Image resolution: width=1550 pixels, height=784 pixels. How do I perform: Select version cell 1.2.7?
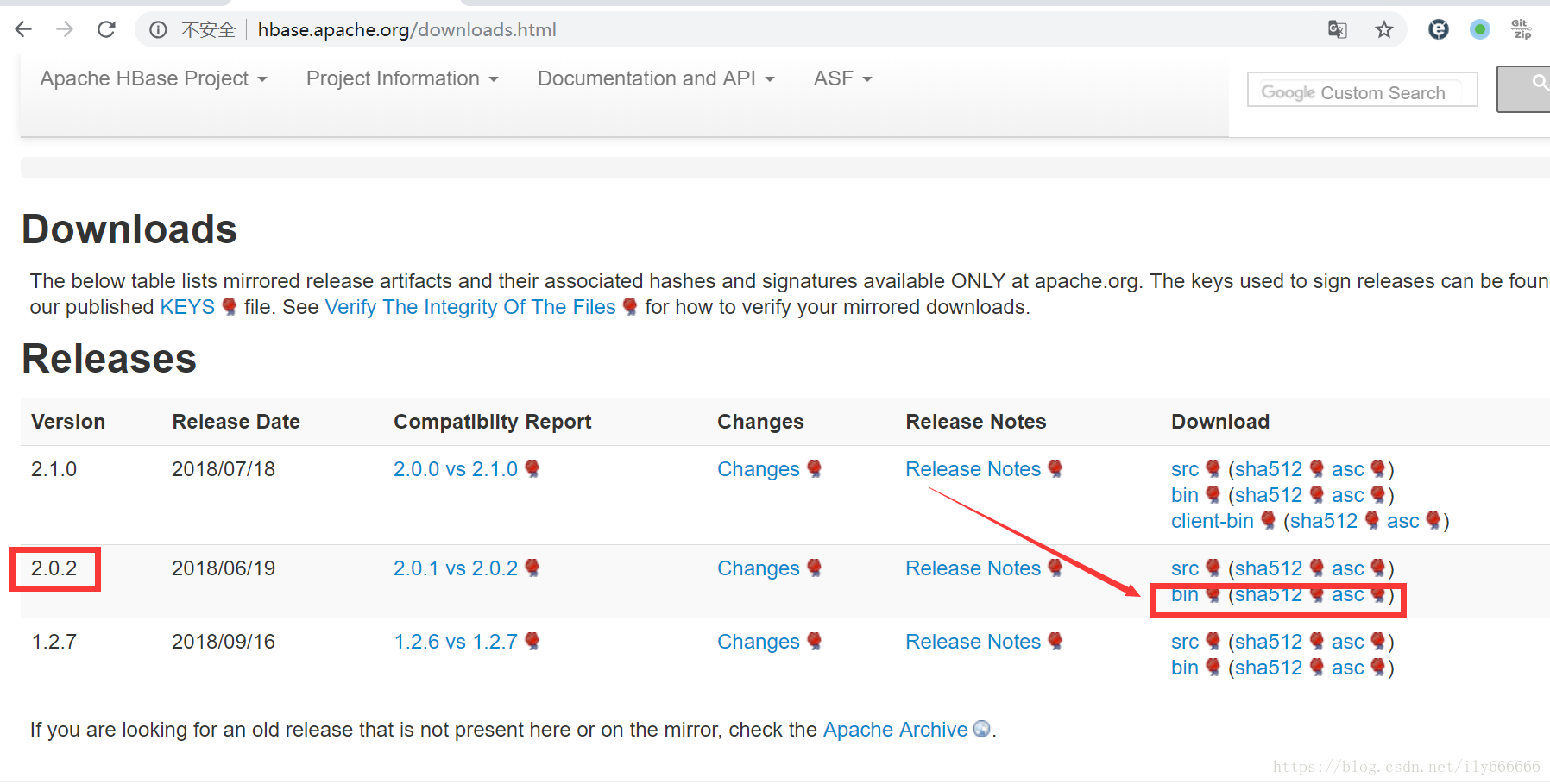pos(54,642)
